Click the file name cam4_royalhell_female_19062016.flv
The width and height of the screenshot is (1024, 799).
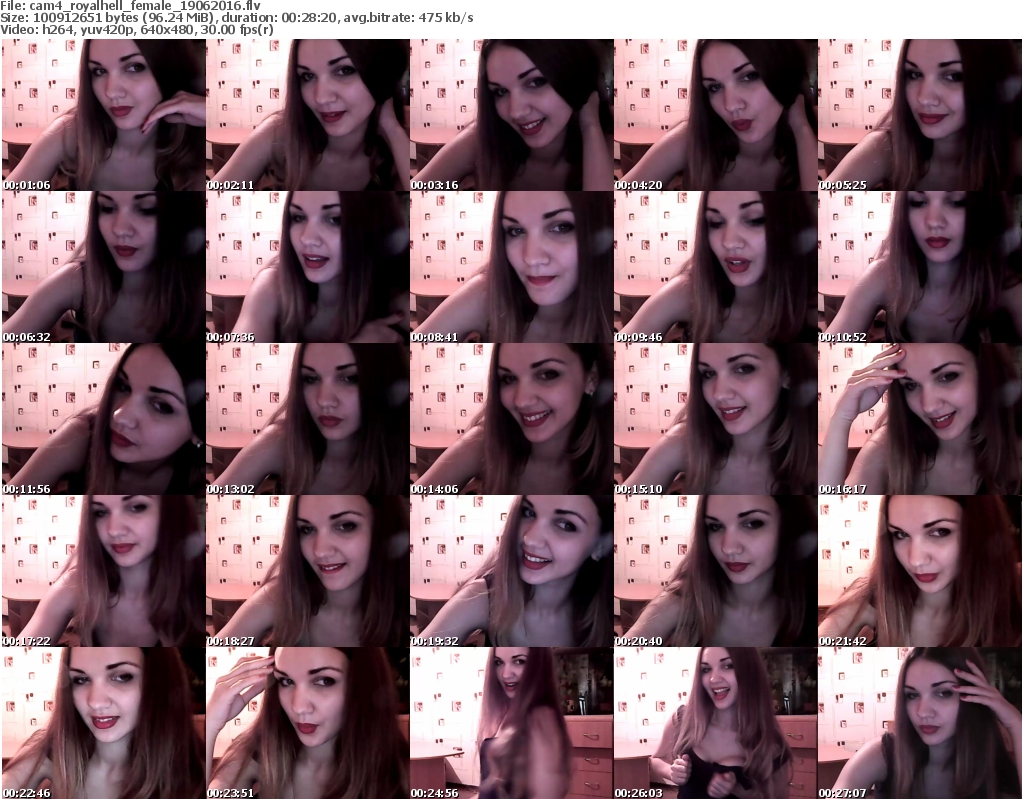point(145,6)
